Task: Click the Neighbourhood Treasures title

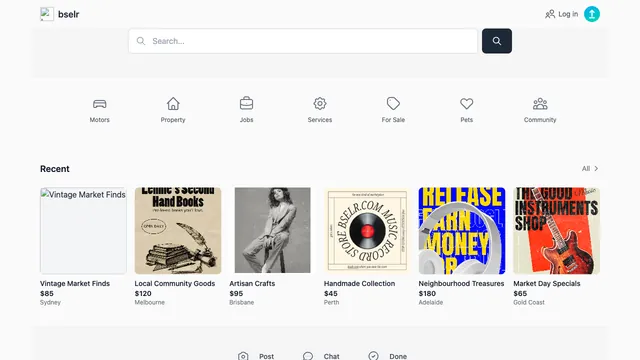Action: pos(461,283)
